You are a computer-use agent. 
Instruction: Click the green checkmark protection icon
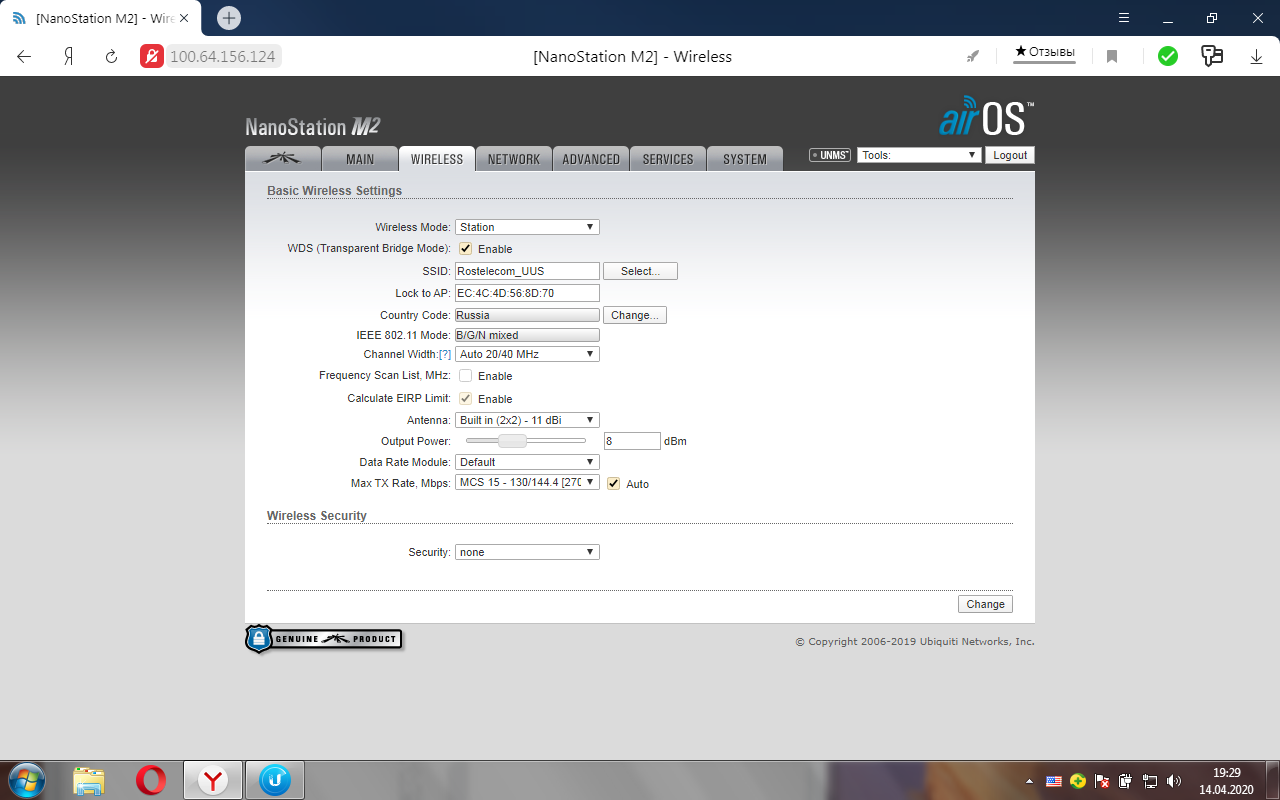[1168, 56]
